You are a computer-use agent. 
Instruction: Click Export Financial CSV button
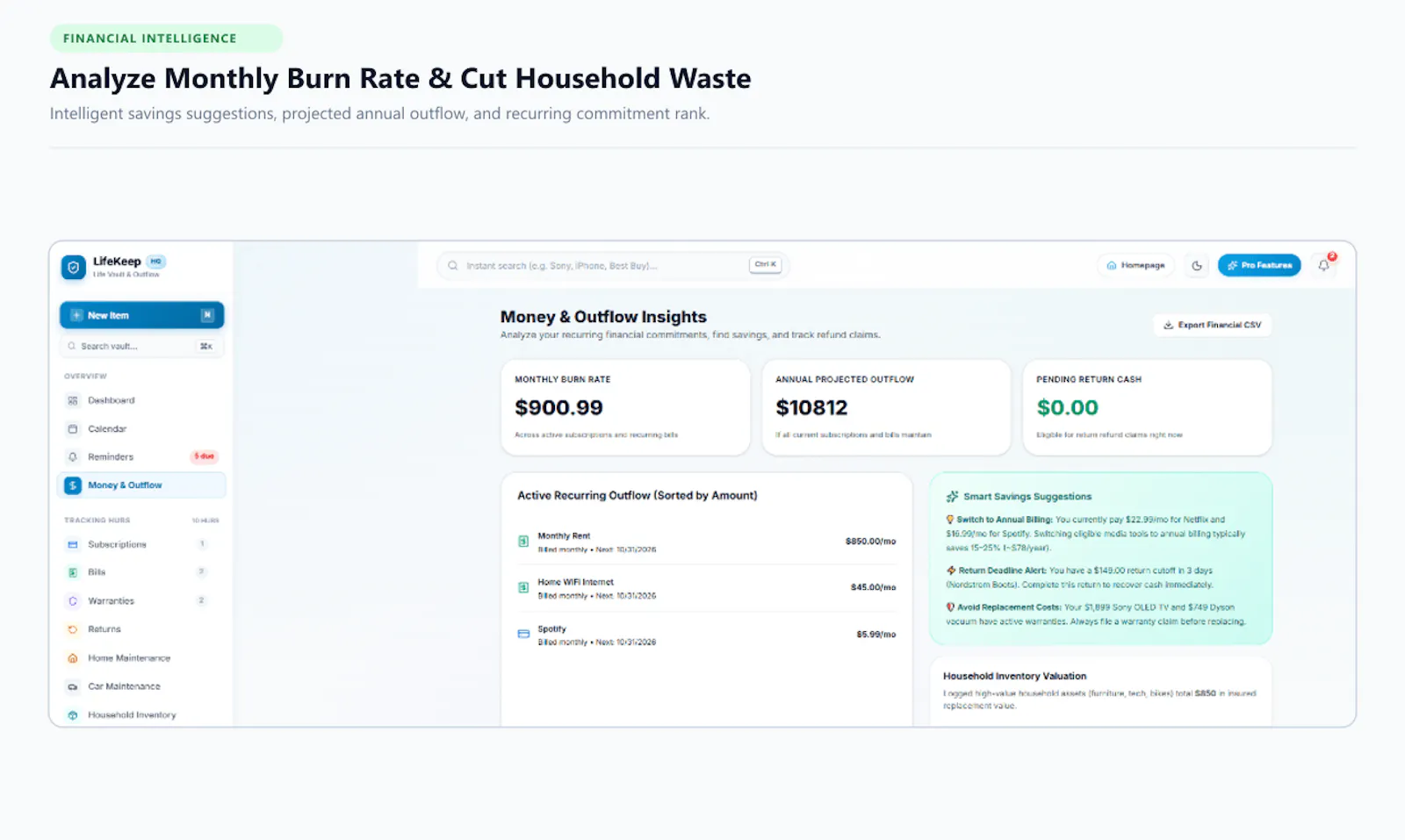point(1212,325)
